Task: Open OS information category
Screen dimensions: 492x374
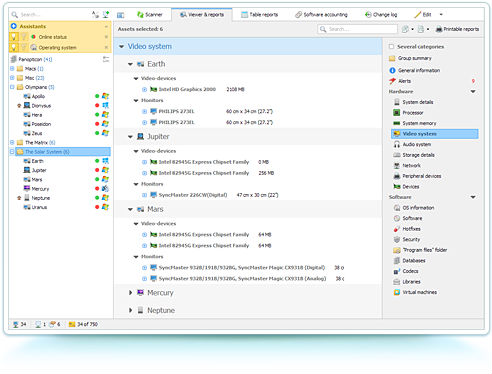Action: click(414, 208)
